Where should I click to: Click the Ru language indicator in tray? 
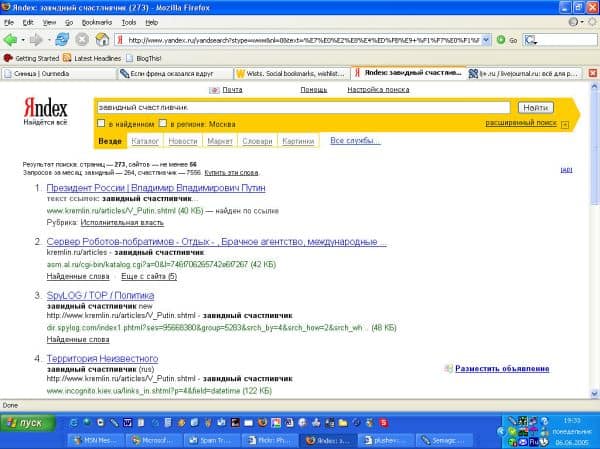click(533, 442)
